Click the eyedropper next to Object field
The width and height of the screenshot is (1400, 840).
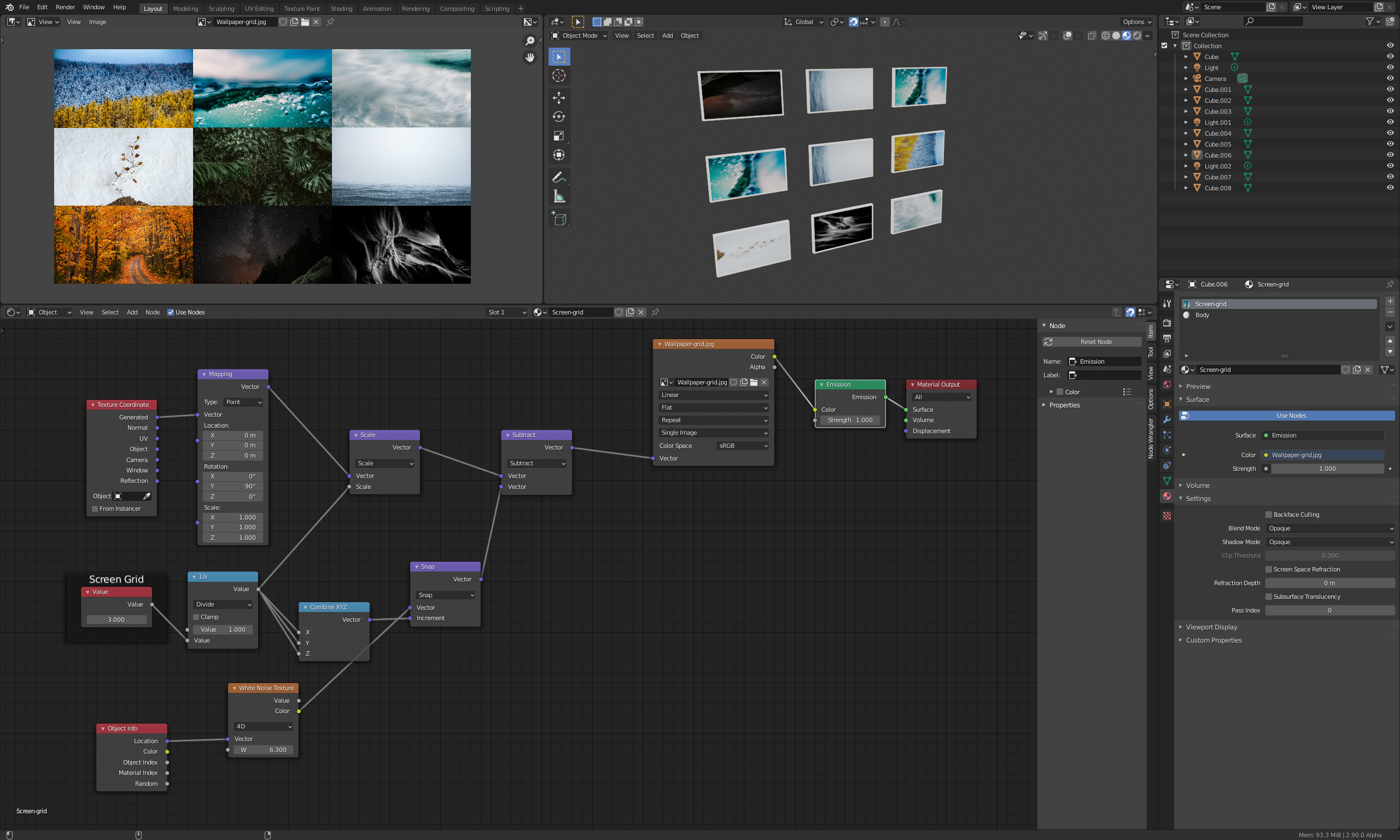coord(147,497)
